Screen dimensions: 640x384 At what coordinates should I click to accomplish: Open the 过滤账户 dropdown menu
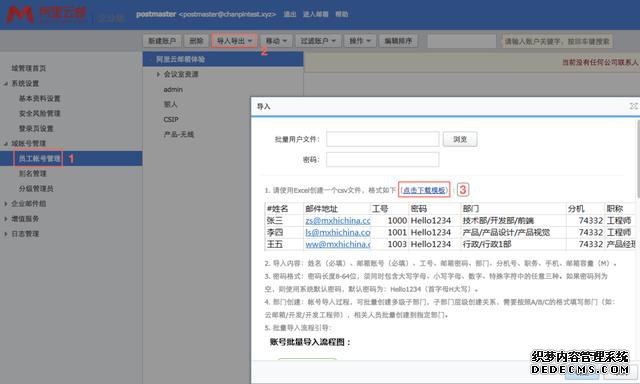coord(318,41)
